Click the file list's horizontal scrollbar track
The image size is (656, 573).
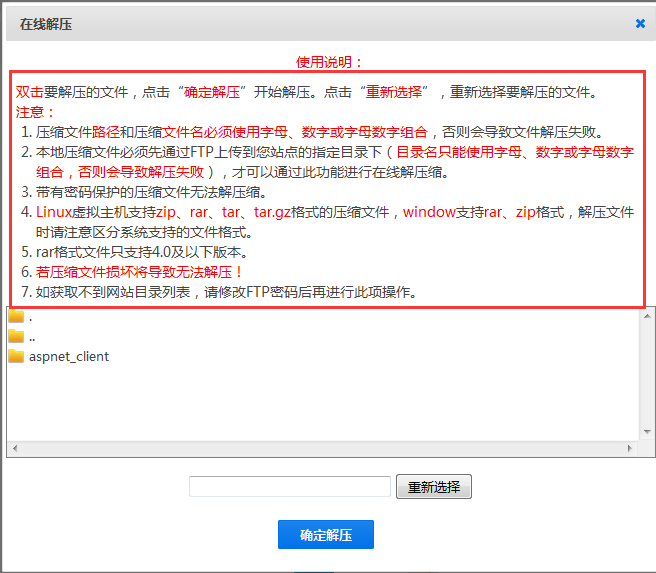coord(320,449)
